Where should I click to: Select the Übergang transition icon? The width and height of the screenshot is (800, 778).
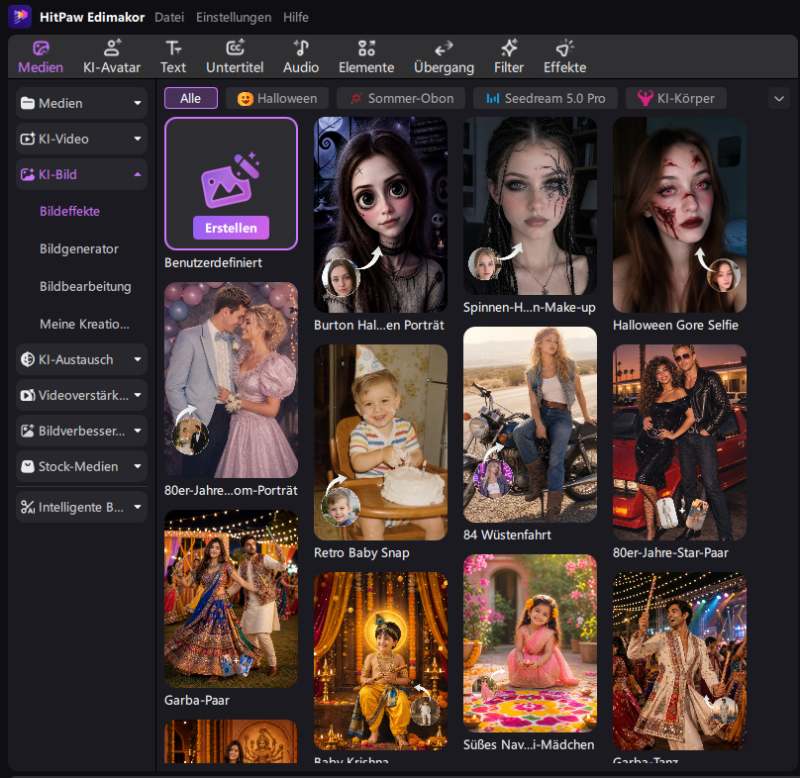pyautogui.click(x=444, y=49)
